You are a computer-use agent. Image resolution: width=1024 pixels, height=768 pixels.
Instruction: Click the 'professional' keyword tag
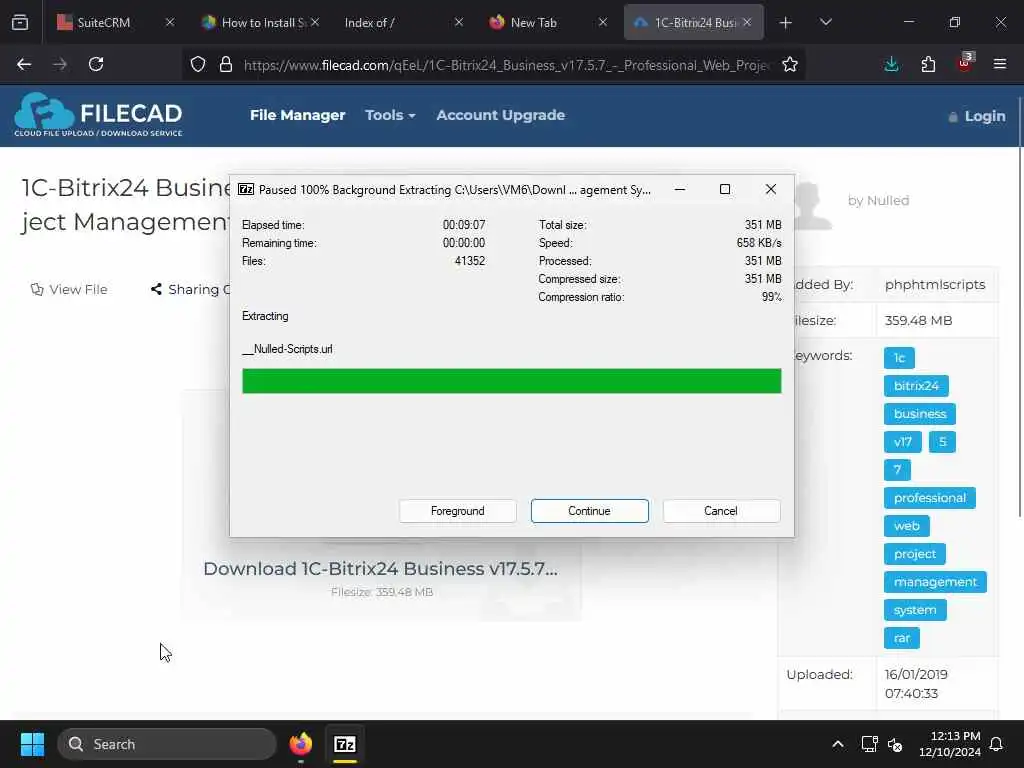click(x=929, y=498)
